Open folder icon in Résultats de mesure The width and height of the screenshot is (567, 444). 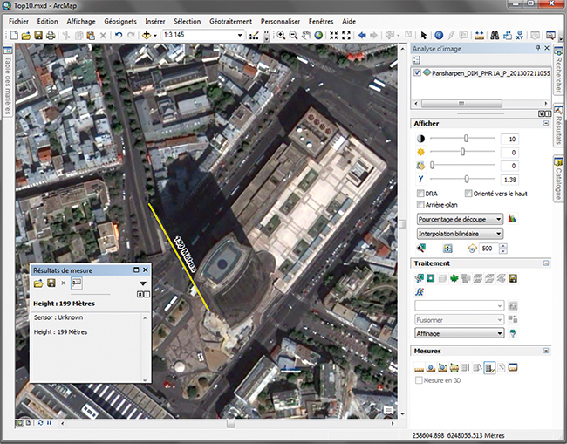point(38,283)
